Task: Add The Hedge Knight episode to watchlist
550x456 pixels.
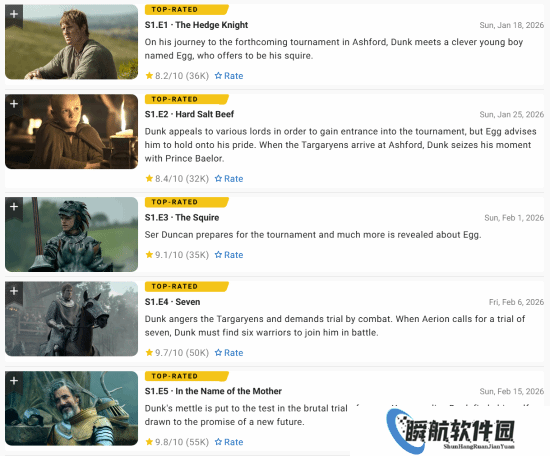Action: click(14, 15)
